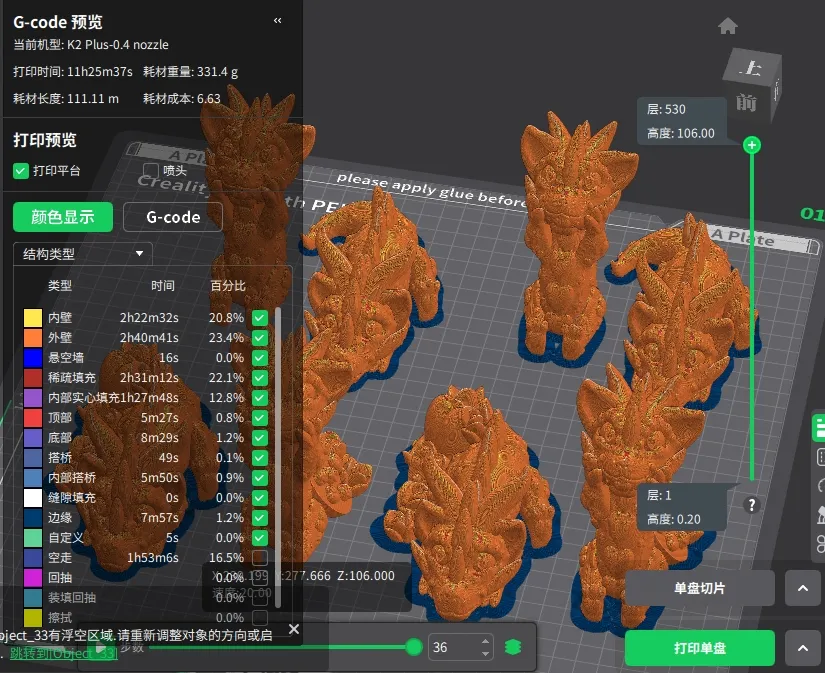Click the magenta 回抽 color swatch
This screenshot has height=673, width=825.
click(x=33, y=578)
